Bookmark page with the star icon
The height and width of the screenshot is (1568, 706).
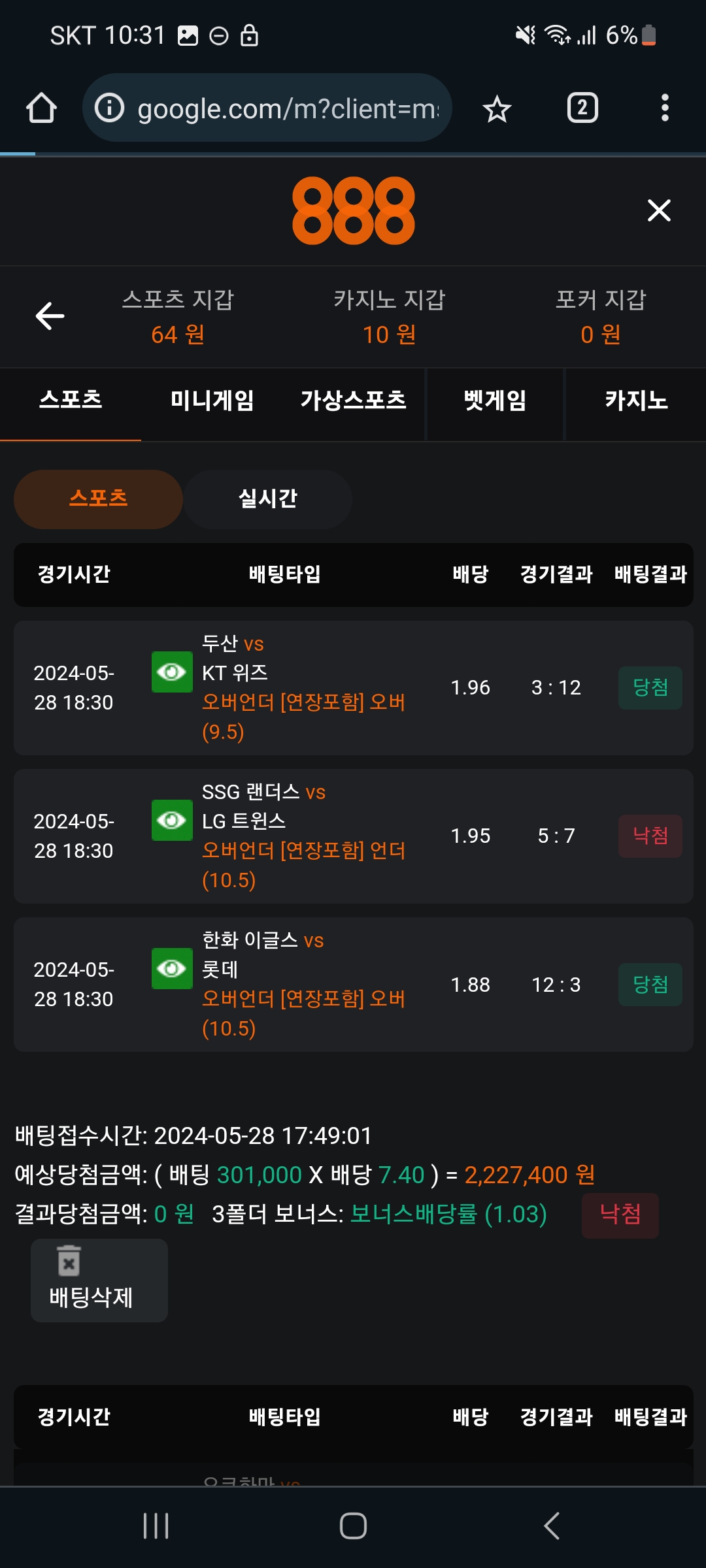pos(497,108)
